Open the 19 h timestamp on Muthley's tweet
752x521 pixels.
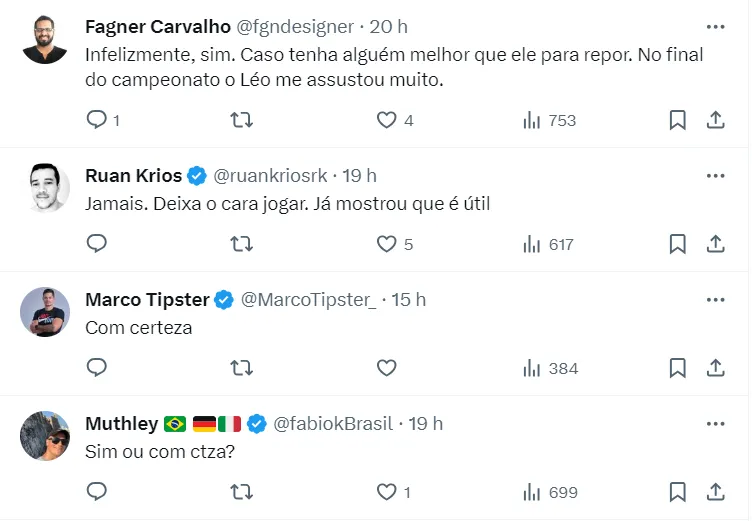pyautogui.click(x=425, y=424)
